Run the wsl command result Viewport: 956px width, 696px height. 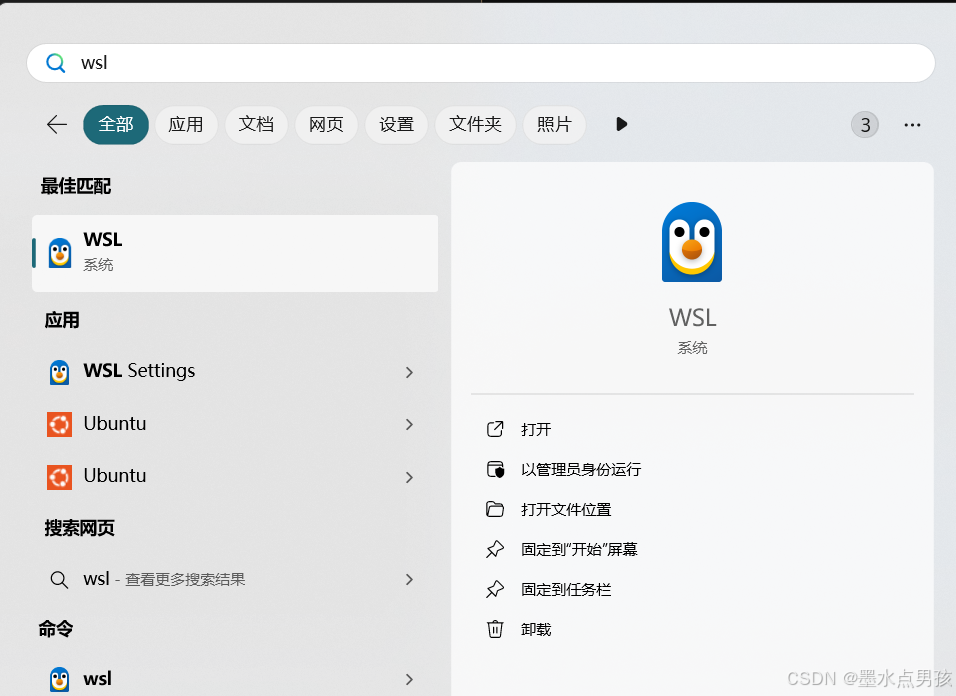point(235,679)
